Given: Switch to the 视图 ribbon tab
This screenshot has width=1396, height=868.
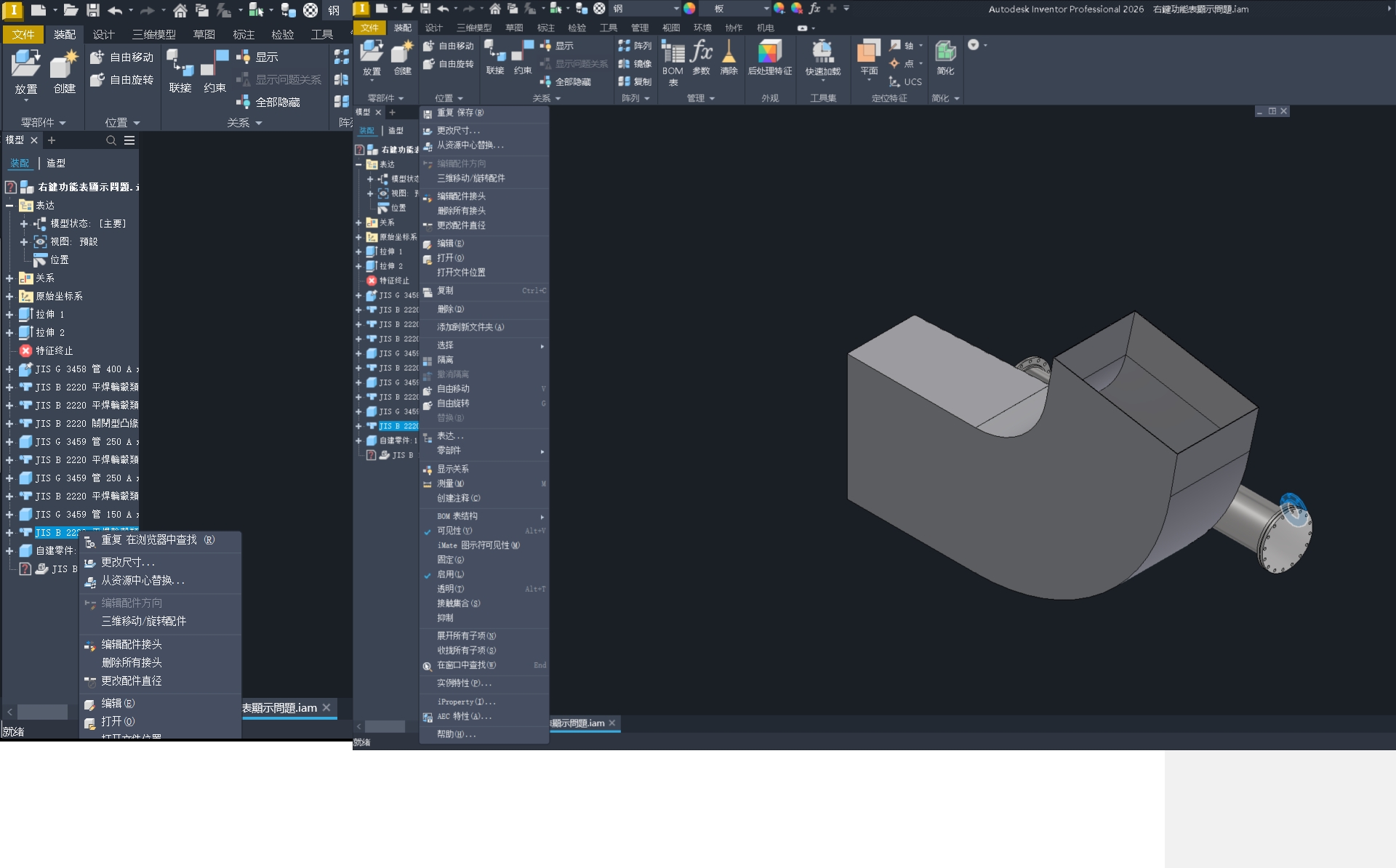Looking at the screenshot, I should point(671,28).
